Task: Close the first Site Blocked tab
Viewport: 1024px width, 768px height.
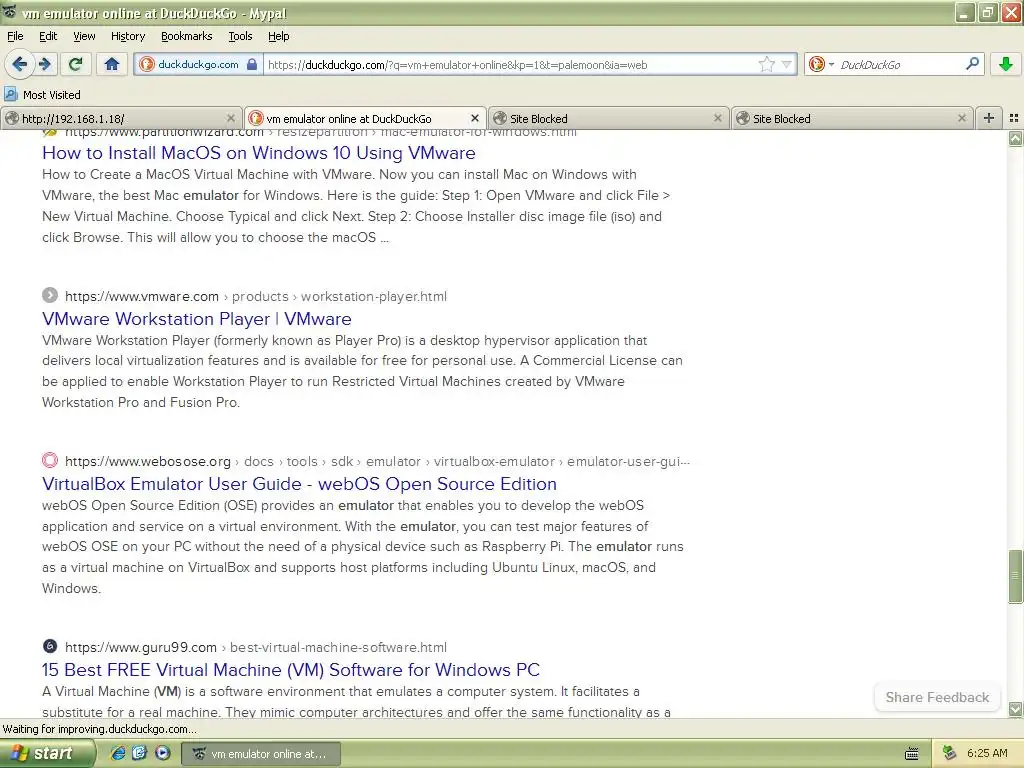Action: (x=718, y=118)
